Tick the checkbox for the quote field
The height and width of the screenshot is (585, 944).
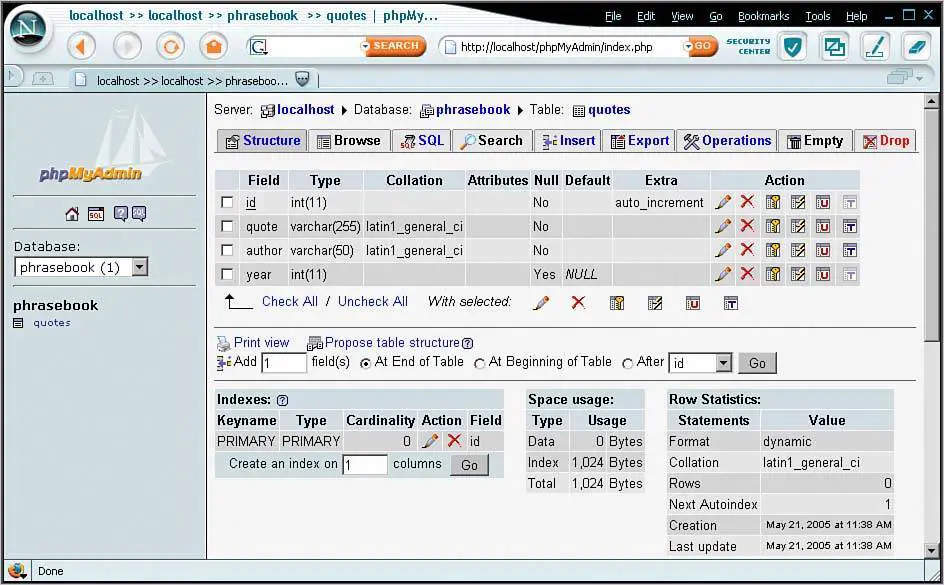coord(227,226)
